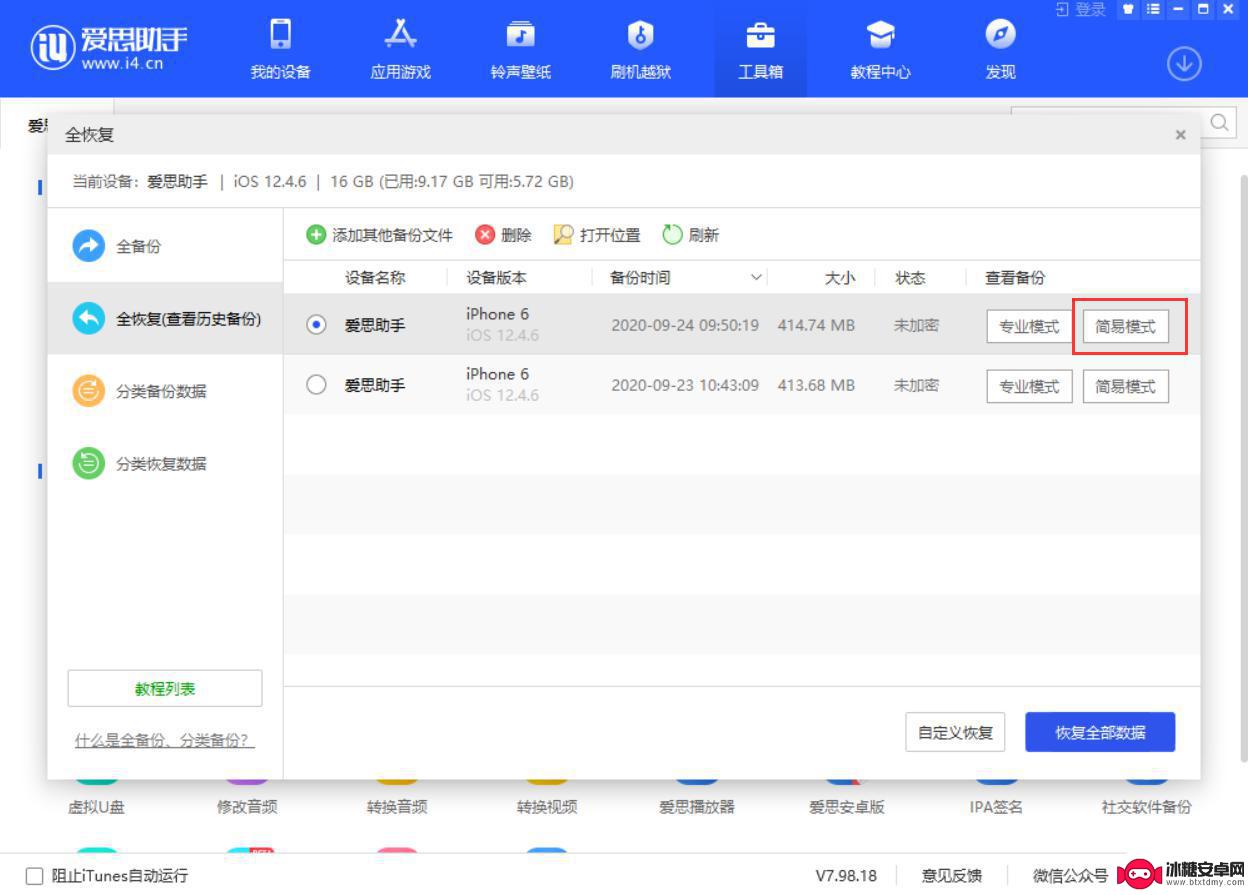The width and height of the screenshot is (1248, 895).
Task: Open 爱思播放器 tool behind dialog
Action: pyautogui.click(x=697, y=807)
